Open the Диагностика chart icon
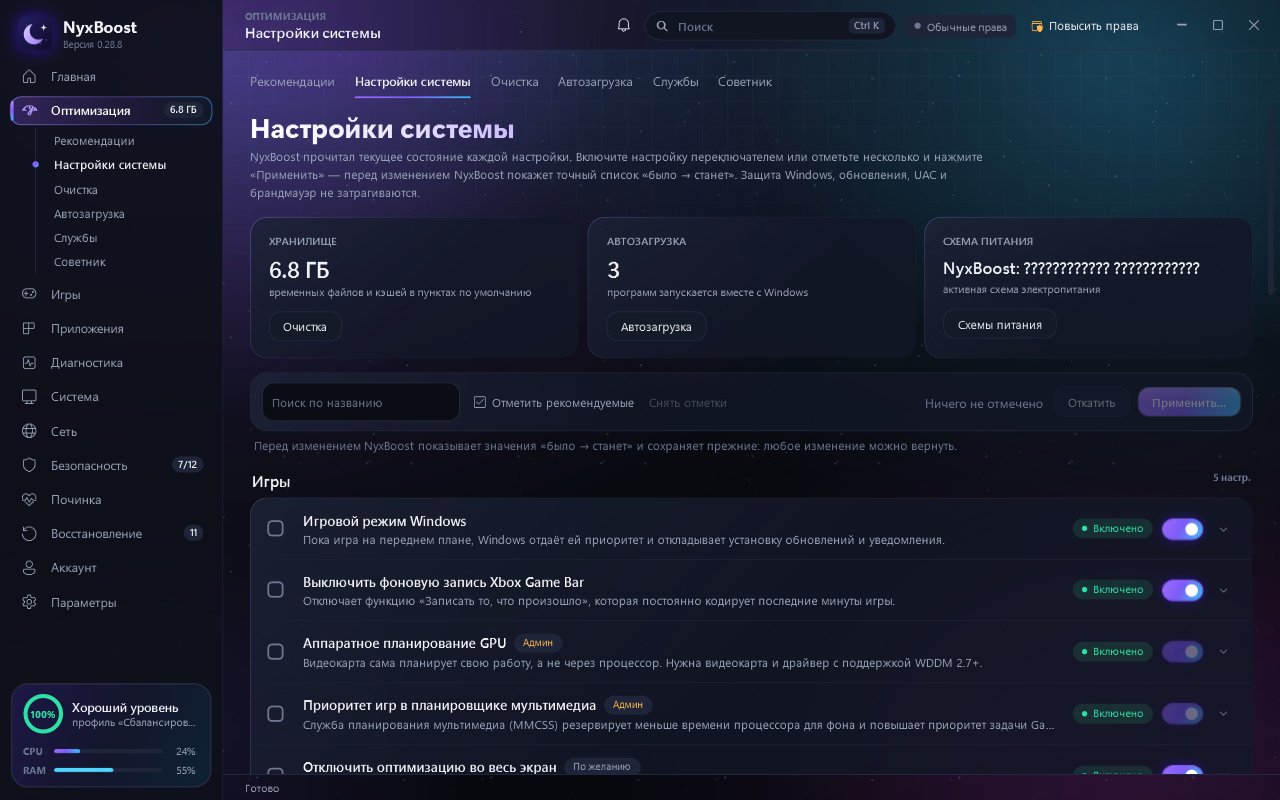1280x800 pixels. 30,363
